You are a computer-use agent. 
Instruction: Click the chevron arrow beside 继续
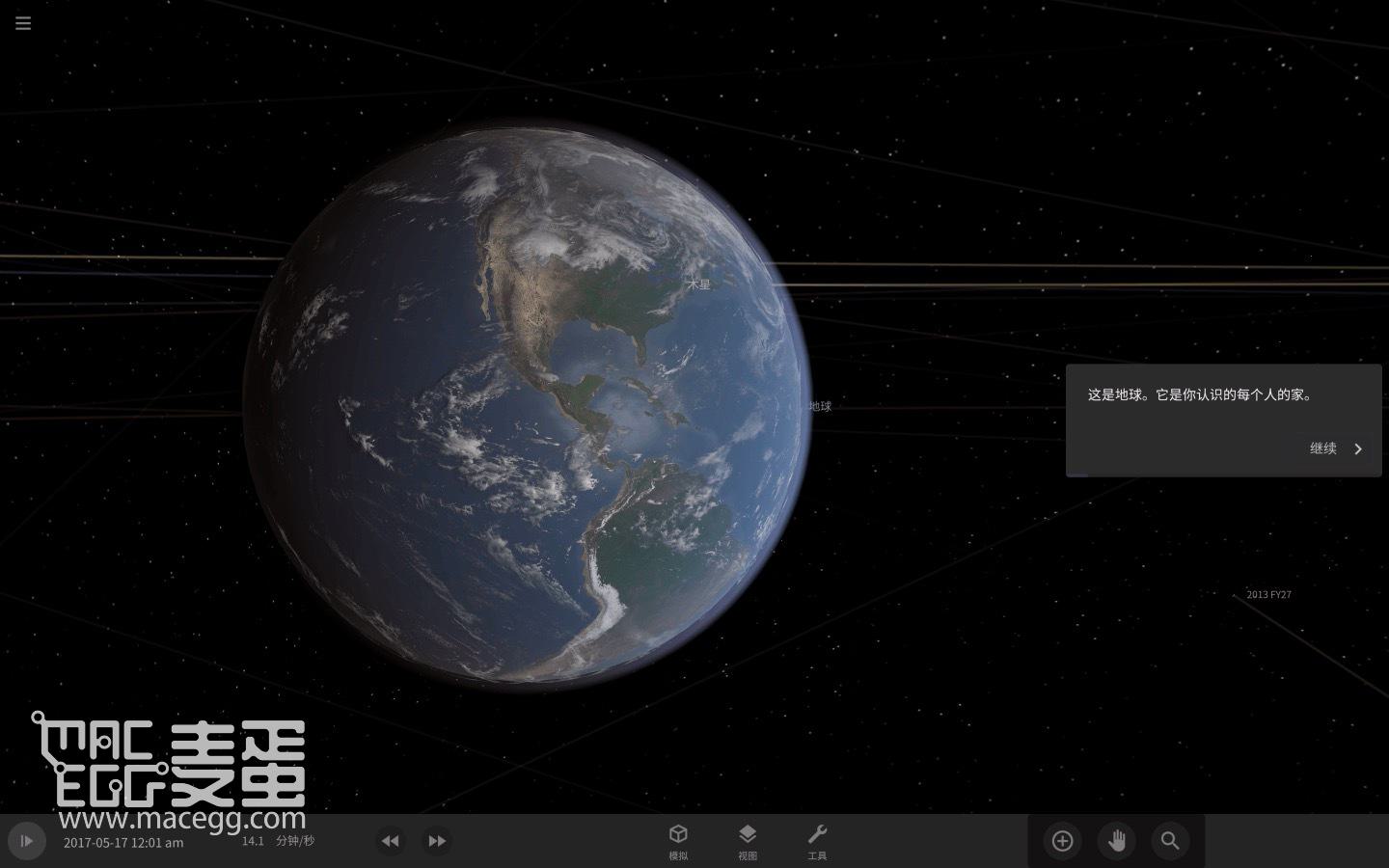tap(1358, 448)
